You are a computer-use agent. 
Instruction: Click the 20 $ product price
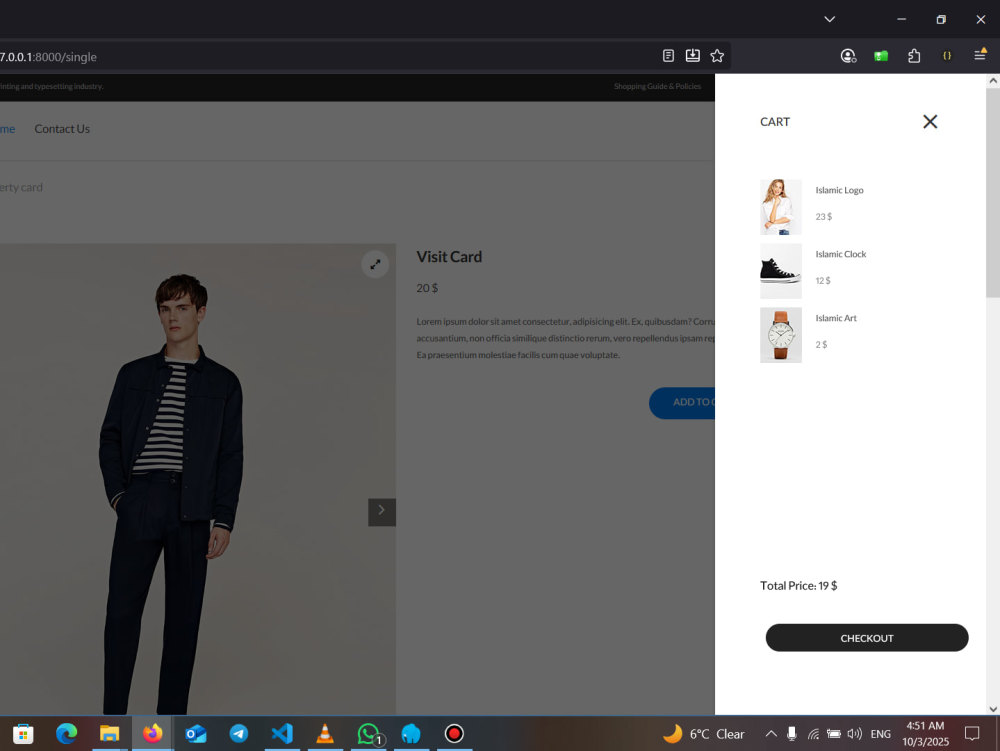click(x=427, y=288)
